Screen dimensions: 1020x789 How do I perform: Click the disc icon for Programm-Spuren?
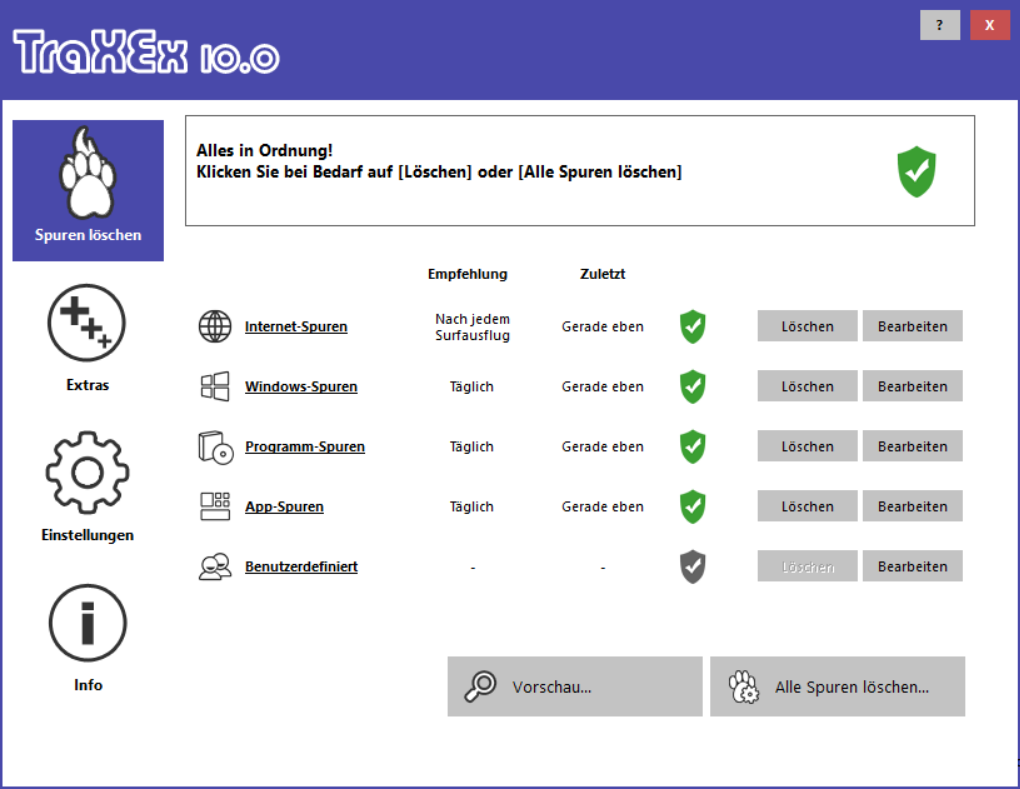pos(215,447)
